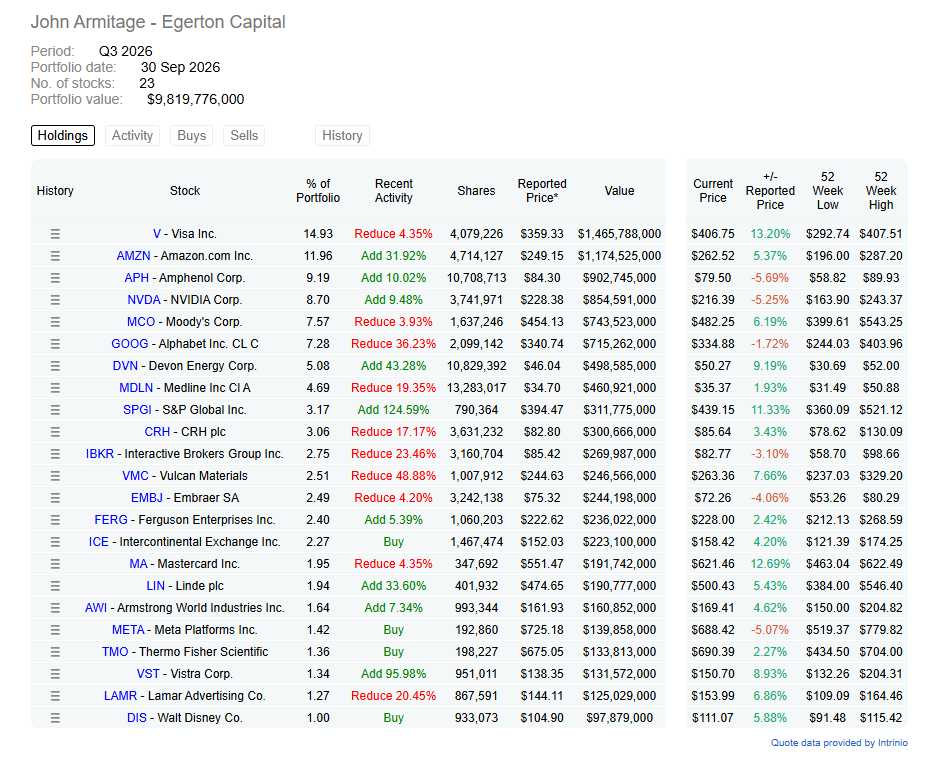The image size is (945, 767).
Task: Click the Value column header
Action: pos(620,190)
